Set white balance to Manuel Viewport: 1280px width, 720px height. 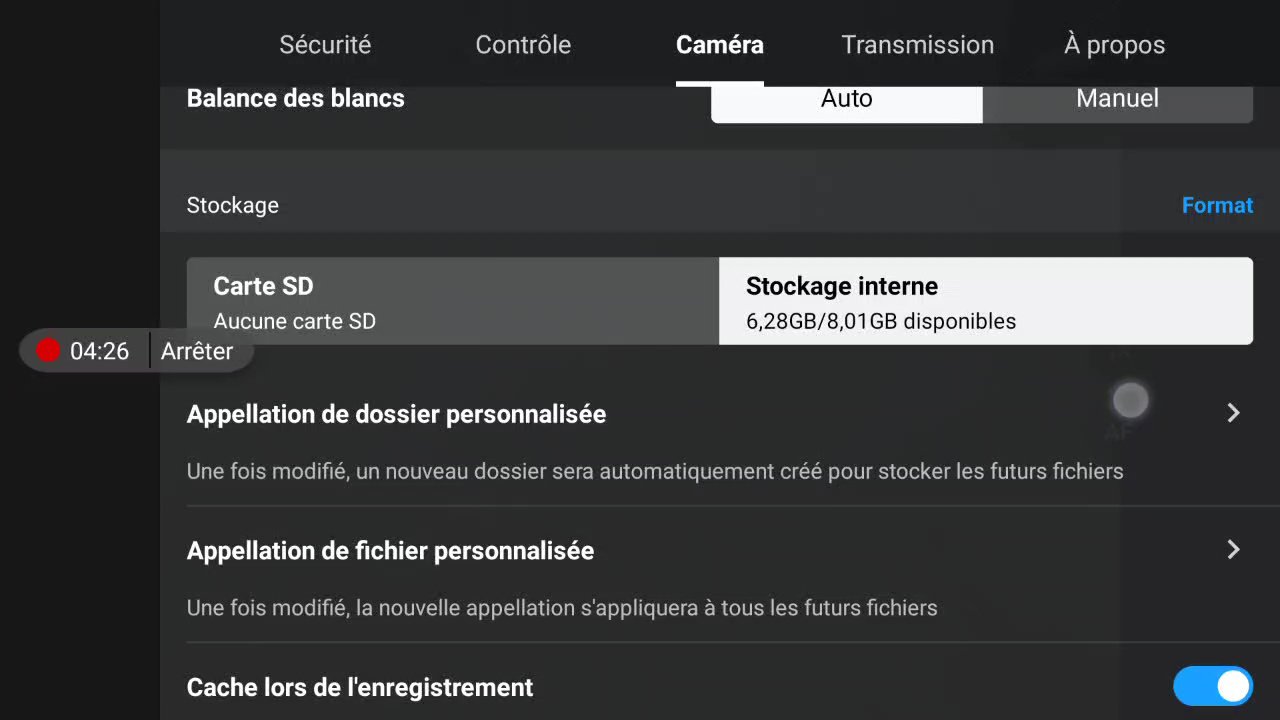point(1118,100)
